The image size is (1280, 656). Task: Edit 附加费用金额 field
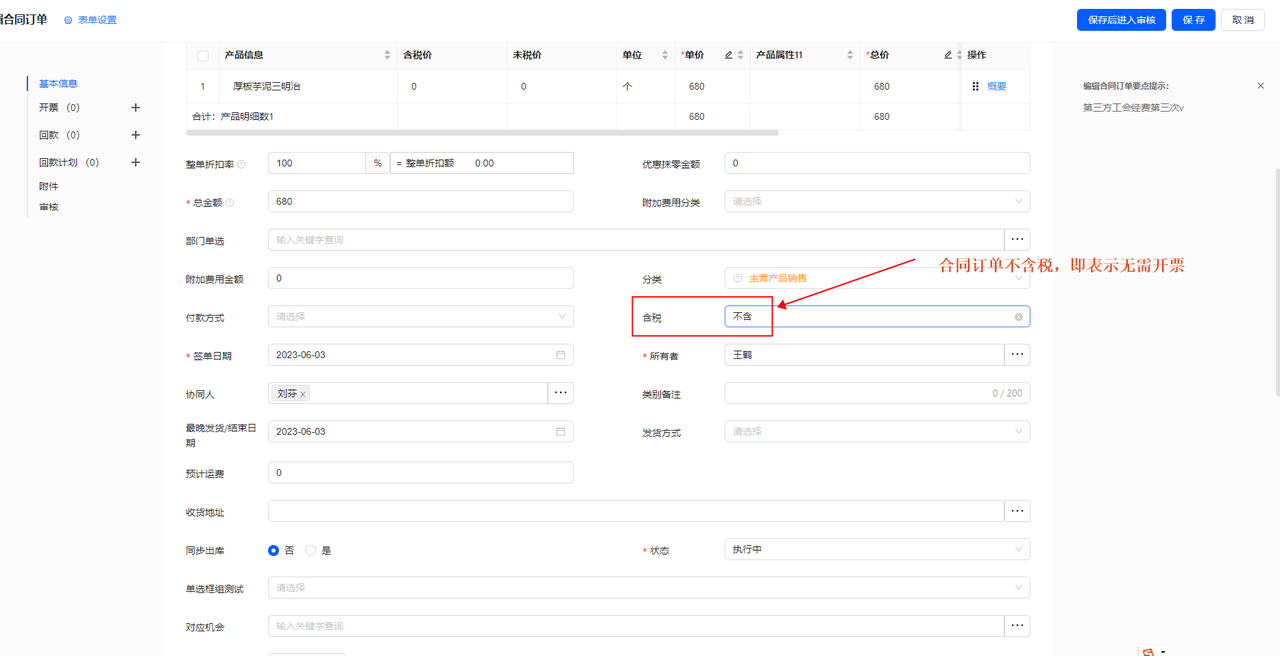tap(421, 278)
